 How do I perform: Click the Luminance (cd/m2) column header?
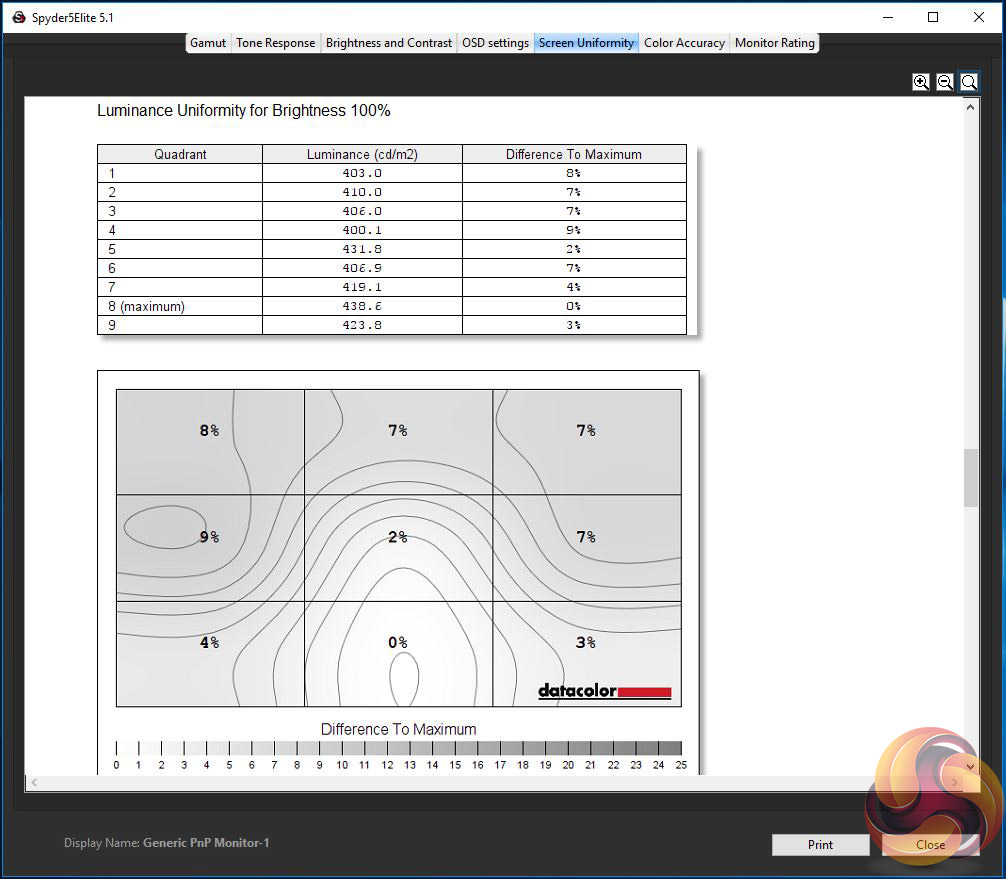[362, 154]
